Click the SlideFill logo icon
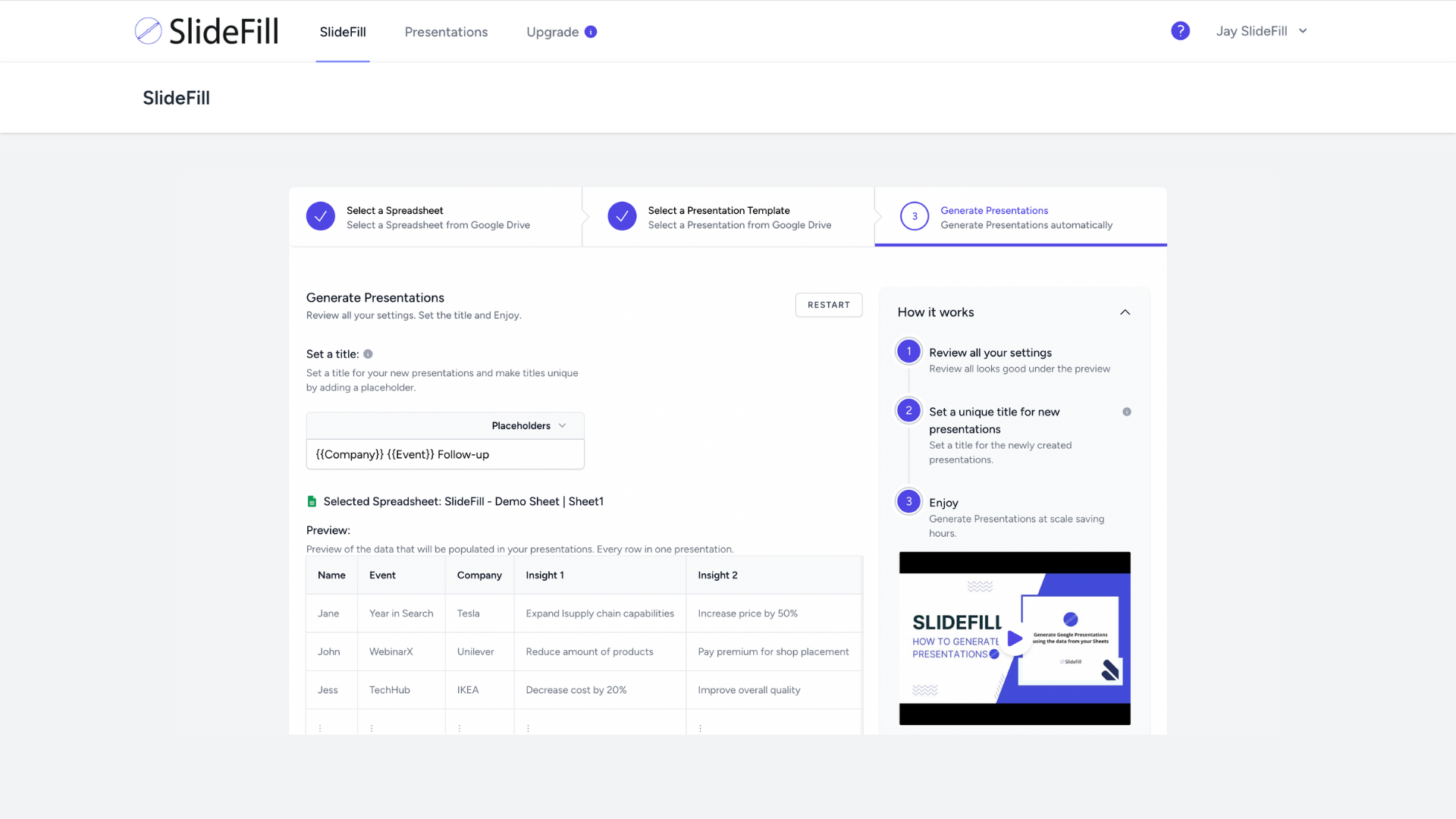This screenshot has height=819, width=1456. (148, 30)
